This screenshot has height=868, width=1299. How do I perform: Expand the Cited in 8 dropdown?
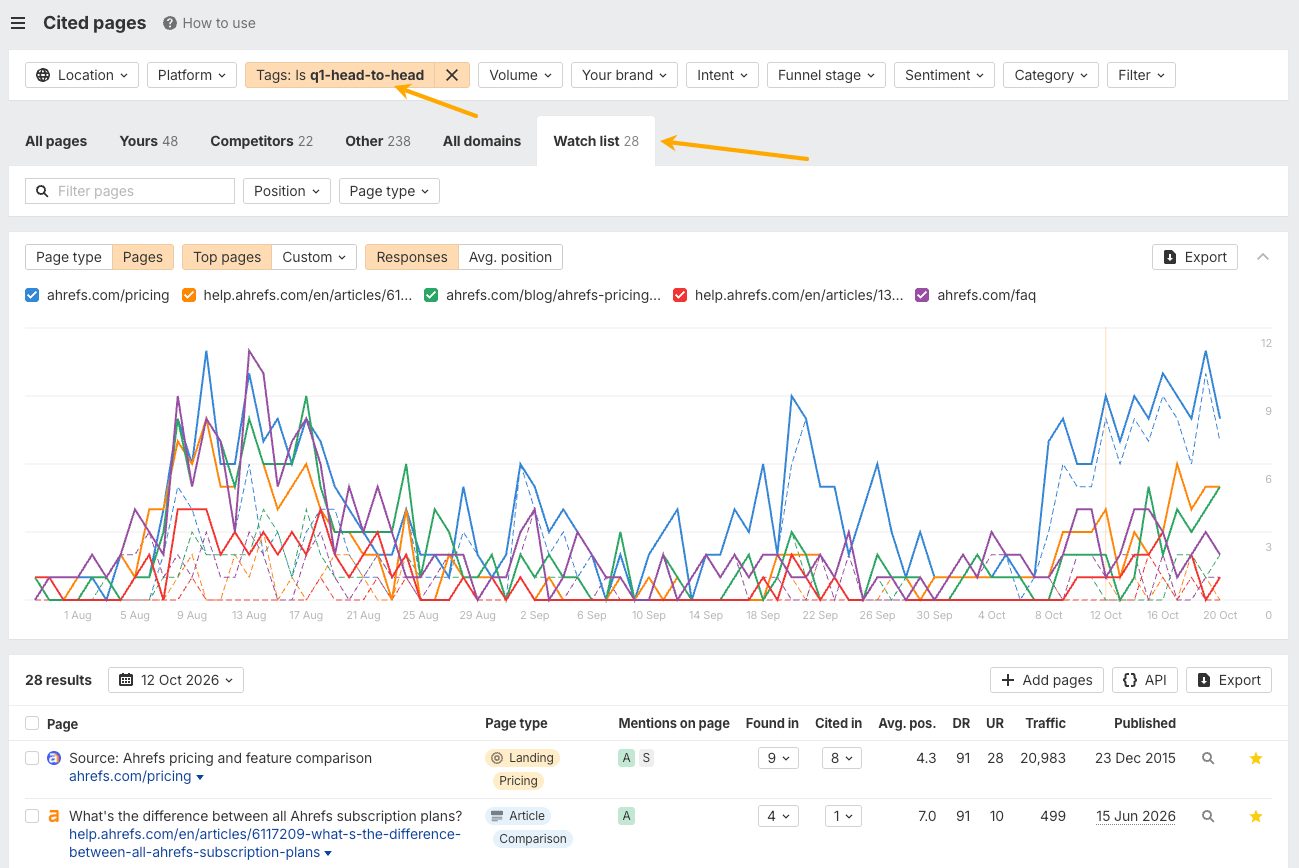click(x=842, y=759)
